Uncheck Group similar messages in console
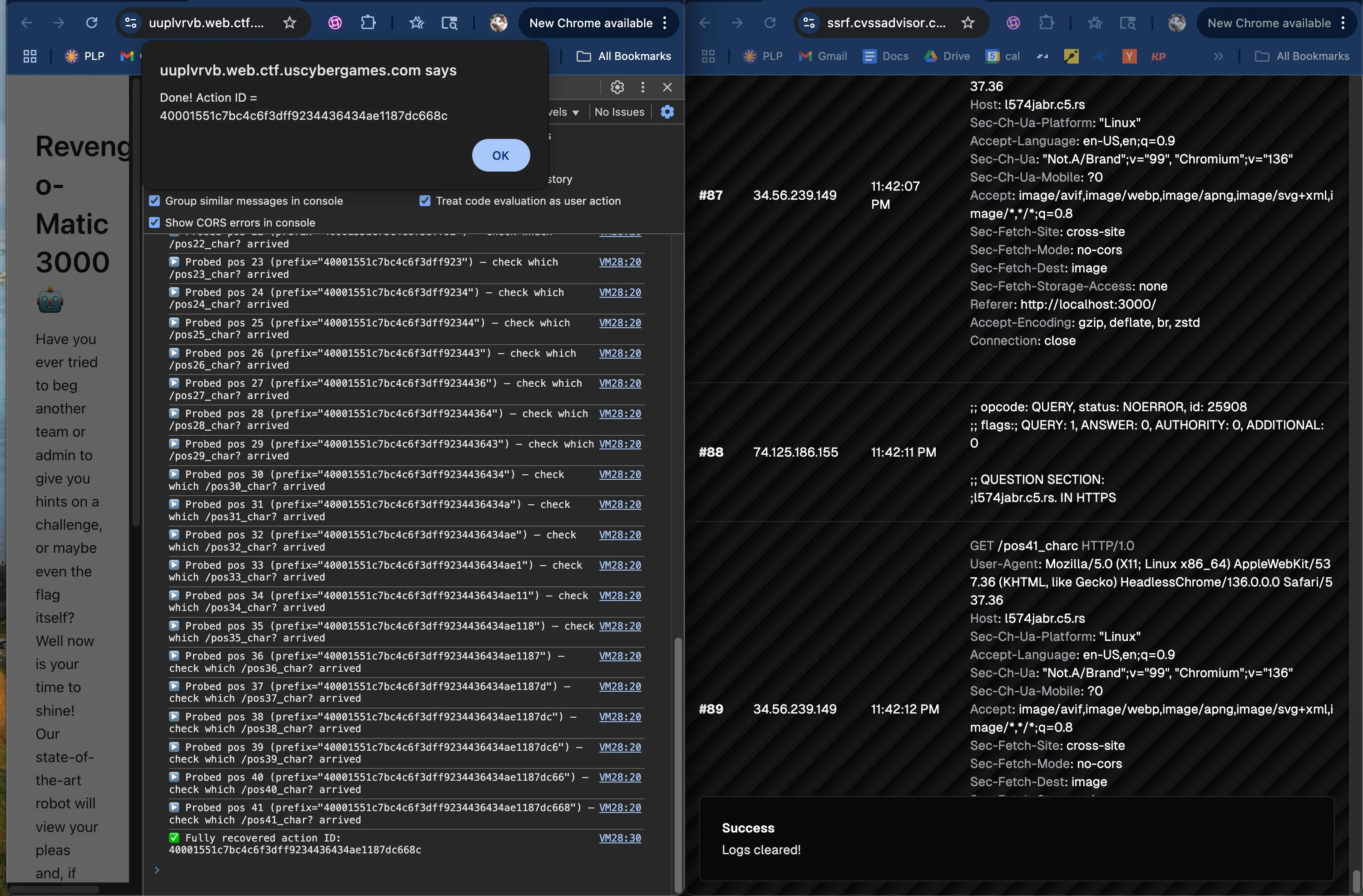This screenshot has width=1363, height=896. coord(155,201)
